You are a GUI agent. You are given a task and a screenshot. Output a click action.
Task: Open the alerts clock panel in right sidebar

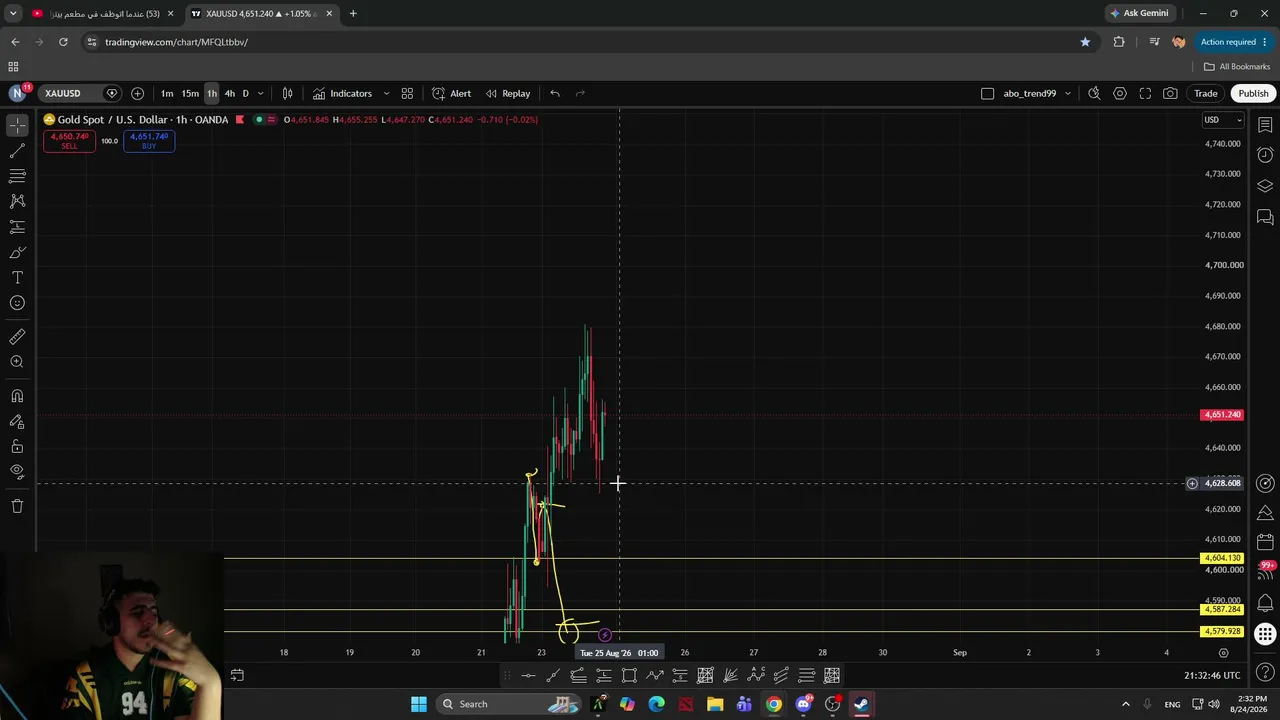click(1265, 155)
